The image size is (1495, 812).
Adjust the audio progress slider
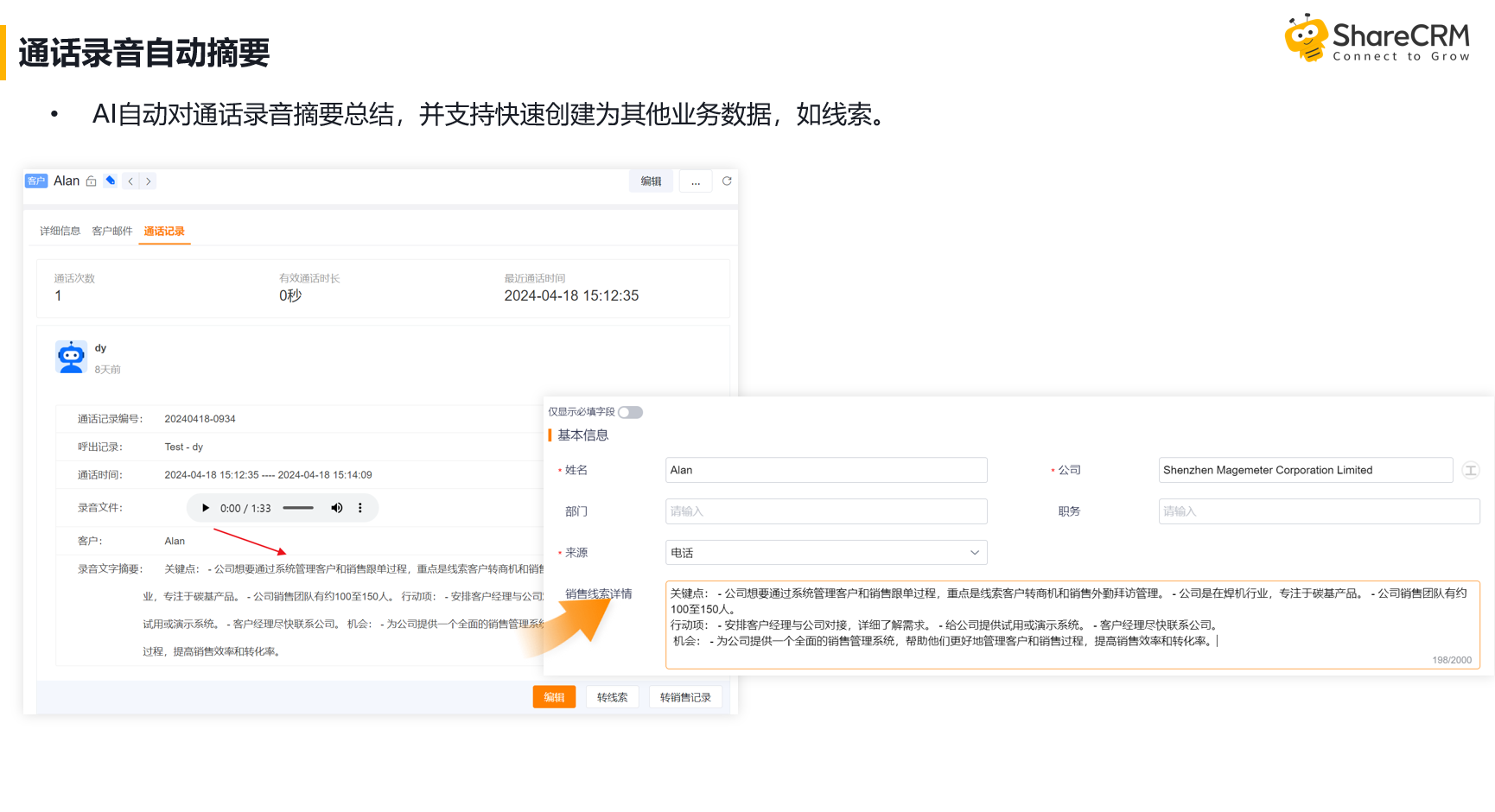coord(298,508)
